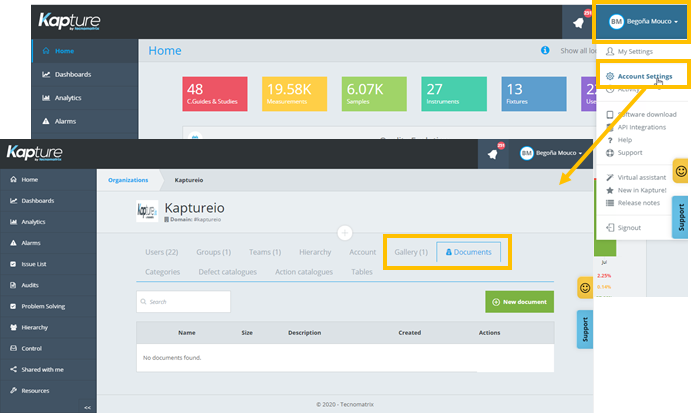Click Shared with me share icon
The image size is (691, 413).
click(x=13, y=369)
